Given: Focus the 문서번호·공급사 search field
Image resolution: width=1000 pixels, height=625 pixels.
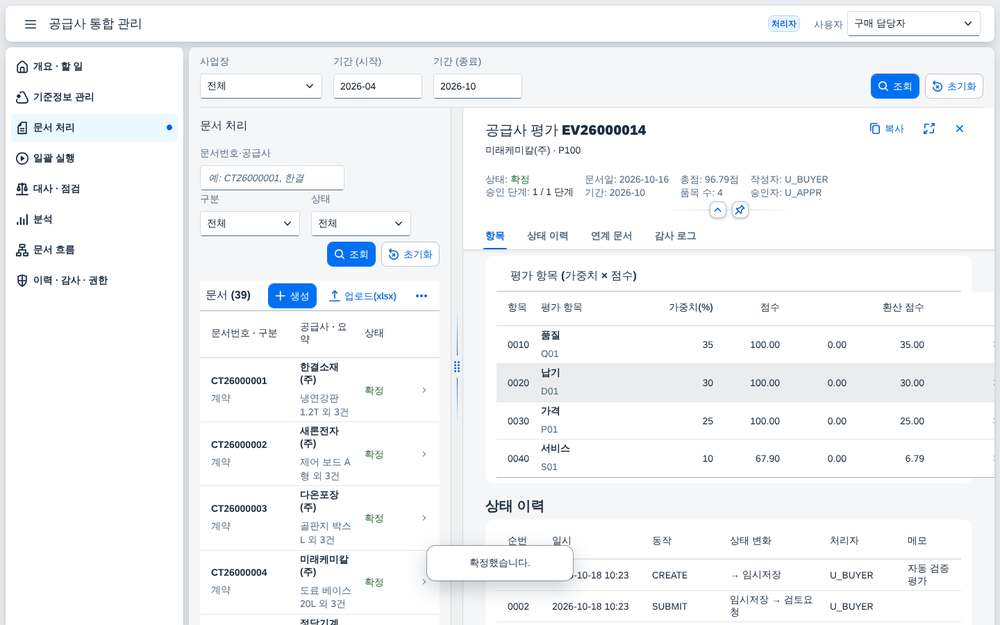Looking at the screenshot, I should (272, 178).
